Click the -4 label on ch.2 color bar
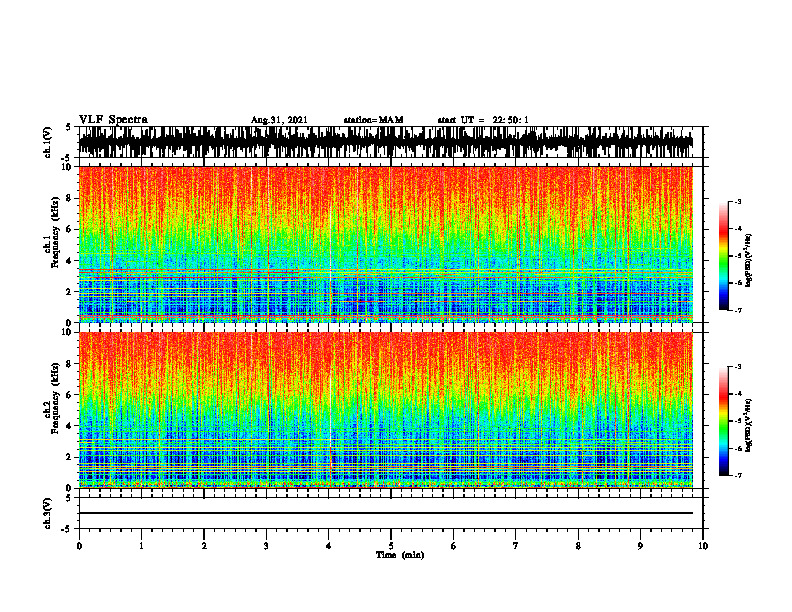This screenshot has width=792, height=612. pyautogui.click(x=737, y=394)
